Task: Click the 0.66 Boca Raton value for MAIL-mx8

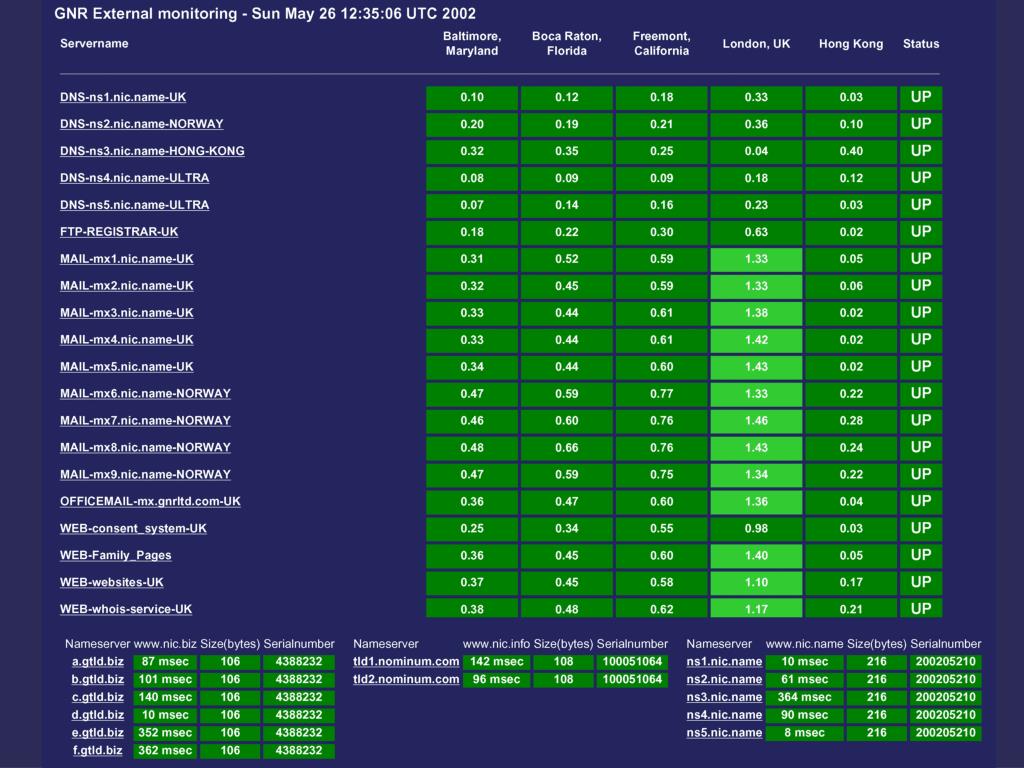Action: click(x=567, y=447)
